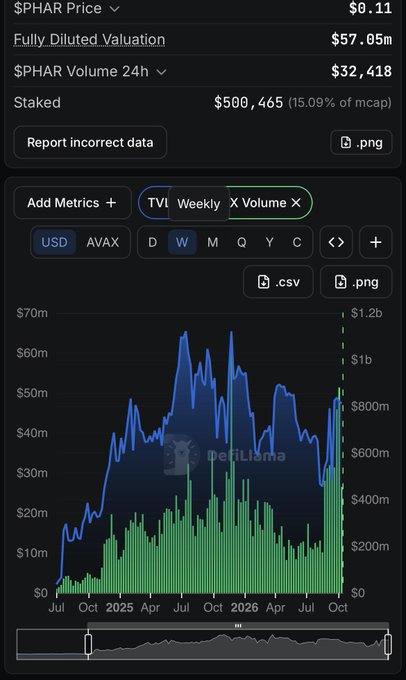Download chart as .png
This screenshot has height=680, width=406.
pos(356,282)
